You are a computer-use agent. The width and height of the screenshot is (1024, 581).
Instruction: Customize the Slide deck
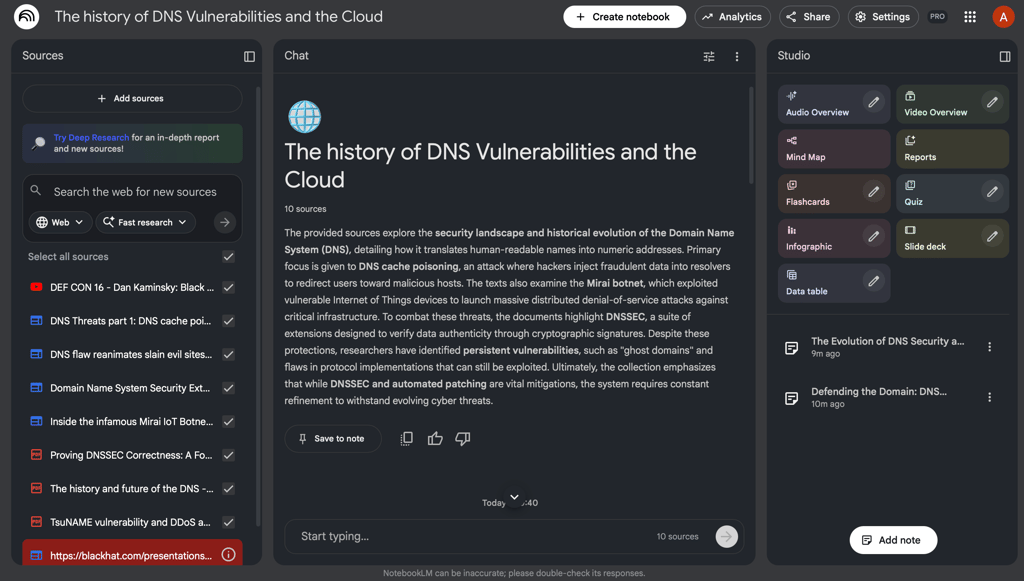coord(992,236)
